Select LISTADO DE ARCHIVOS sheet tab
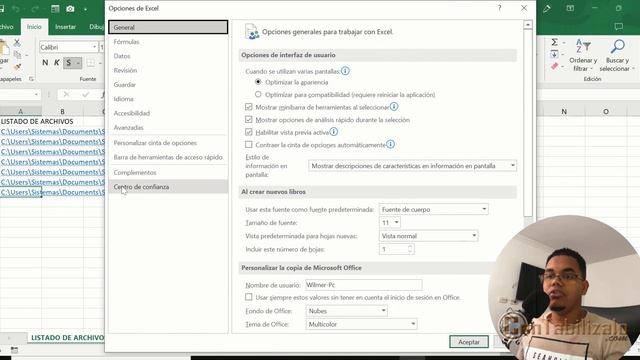 click(67, 338)
